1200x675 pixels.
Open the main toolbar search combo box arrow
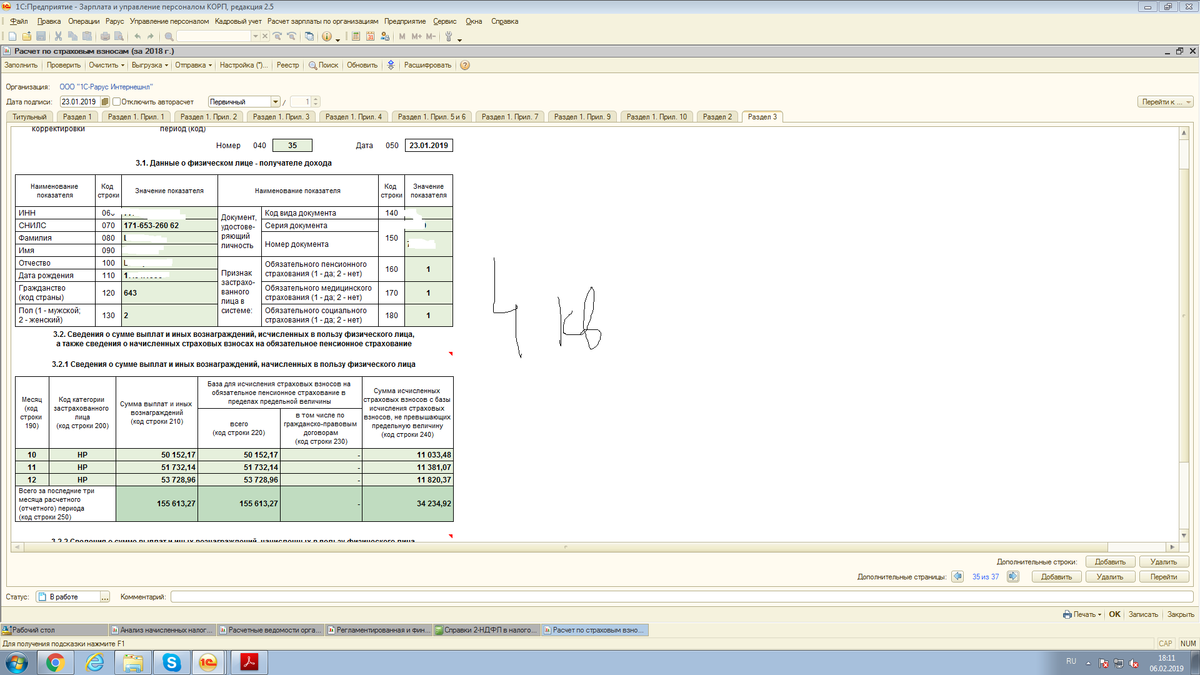[254, 36]
